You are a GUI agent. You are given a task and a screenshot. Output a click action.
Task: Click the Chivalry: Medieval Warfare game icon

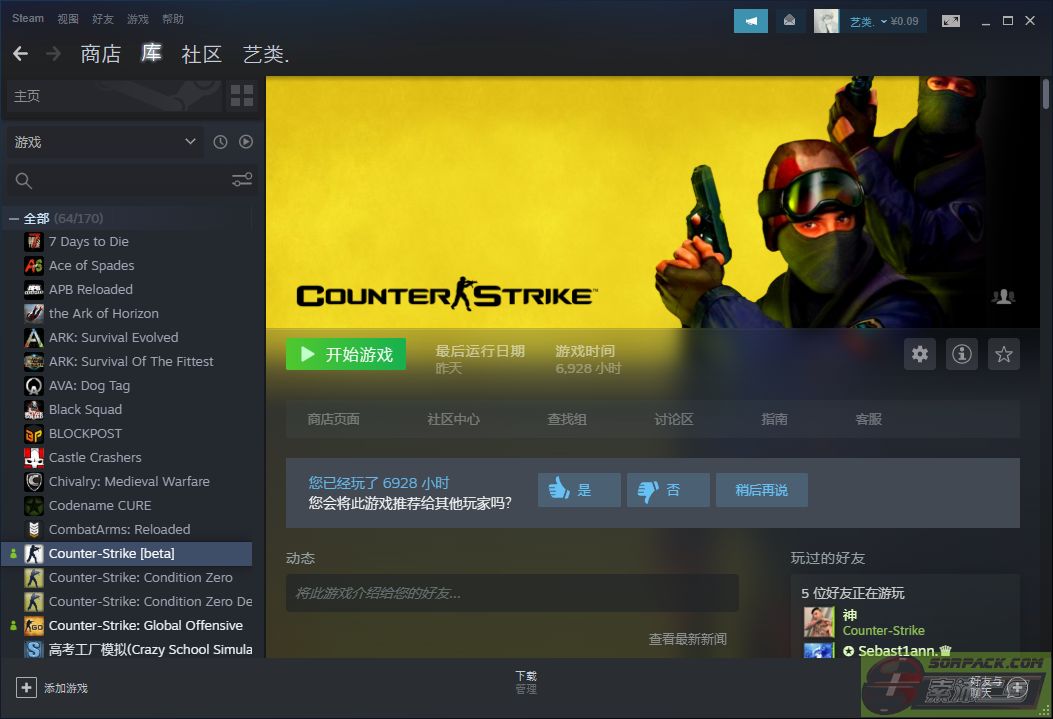(34, 481)
